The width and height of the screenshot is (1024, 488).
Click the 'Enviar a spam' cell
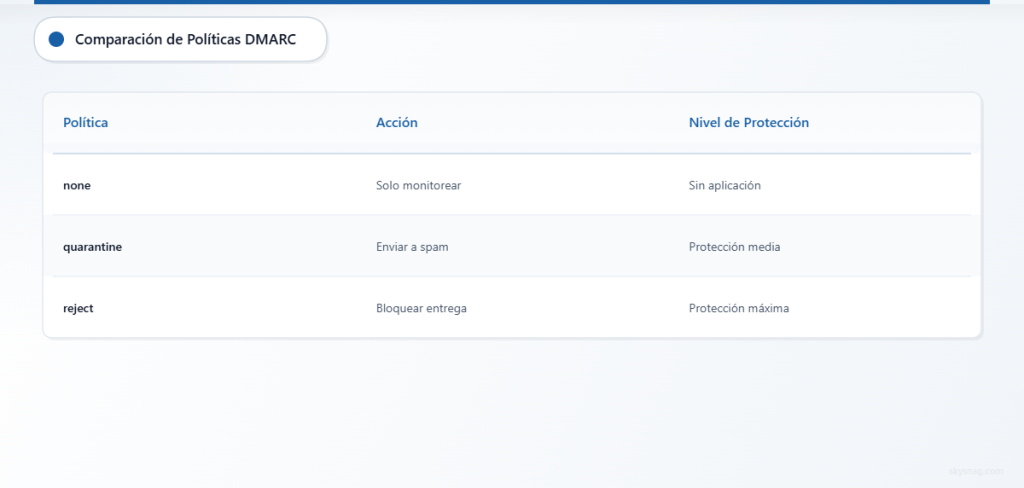(x=412, y=247)
